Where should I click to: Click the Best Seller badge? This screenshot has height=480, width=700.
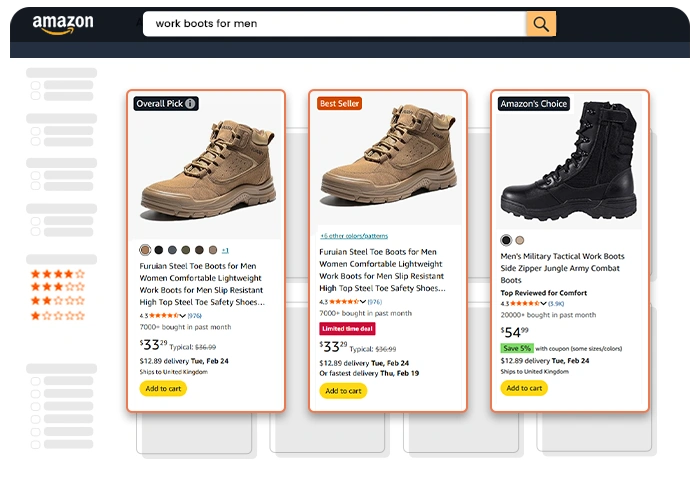pyautogui.click(x=339, y=103)
